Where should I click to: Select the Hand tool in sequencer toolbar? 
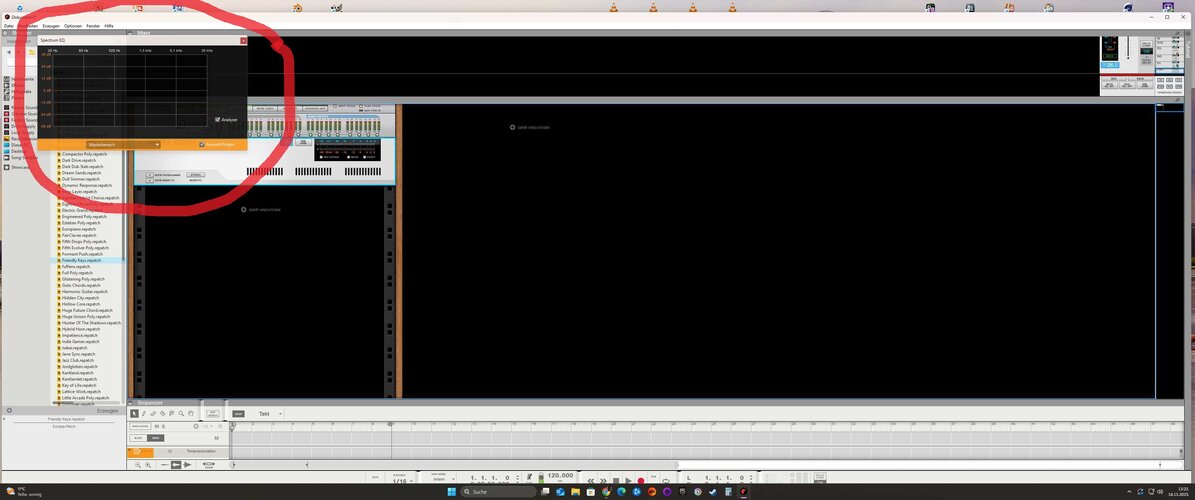tap(191, 414)
